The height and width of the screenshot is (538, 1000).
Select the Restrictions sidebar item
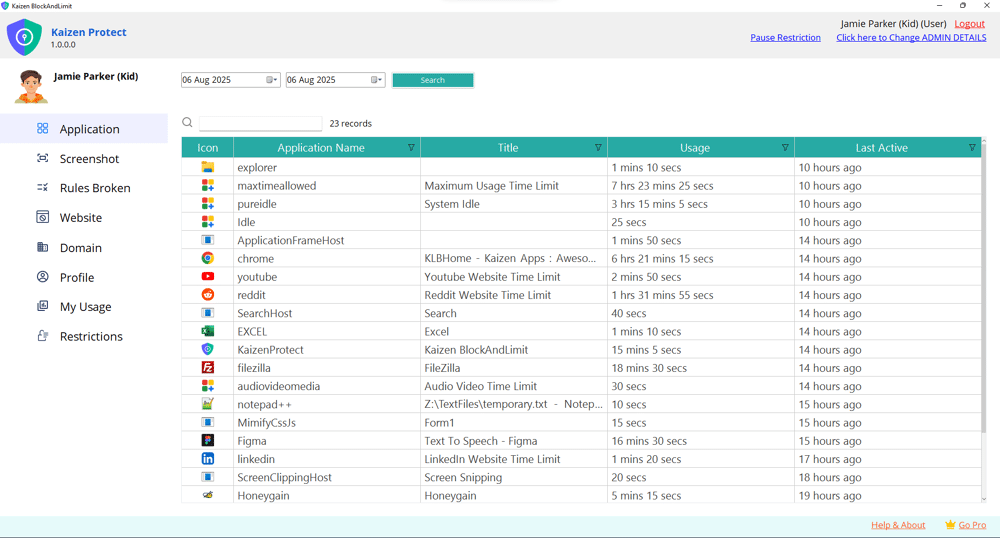(x=91, y=337)
